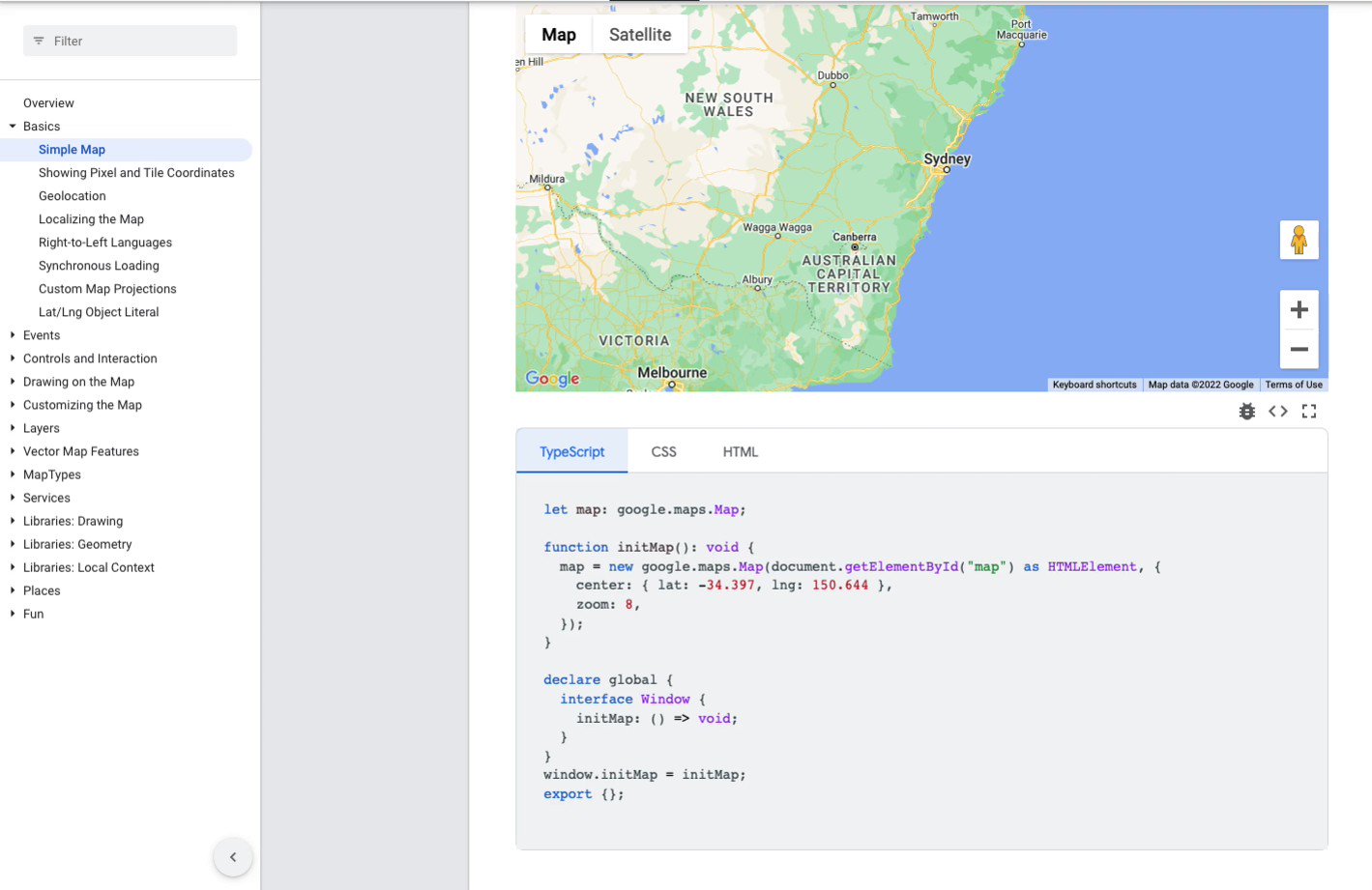
Task: Expand the sample to fullscreen
Action: point(1309,411)
